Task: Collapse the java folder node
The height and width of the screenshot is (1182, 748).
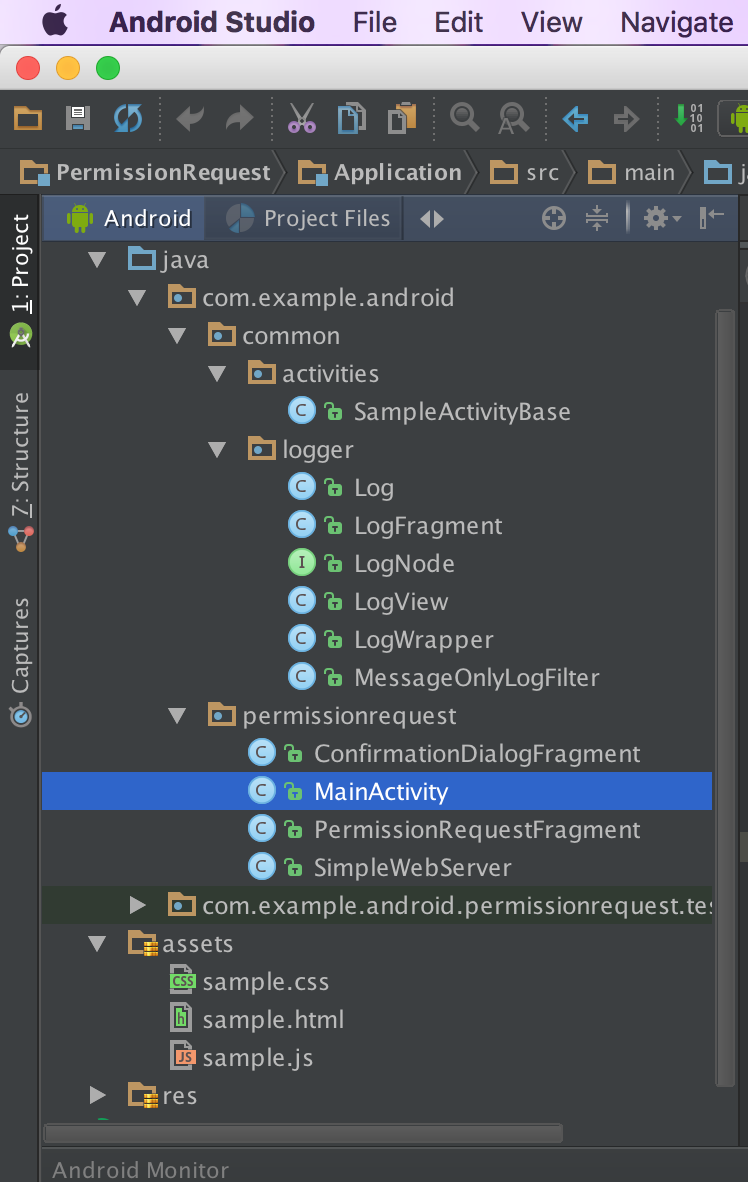Action: (x=97, y=260)
